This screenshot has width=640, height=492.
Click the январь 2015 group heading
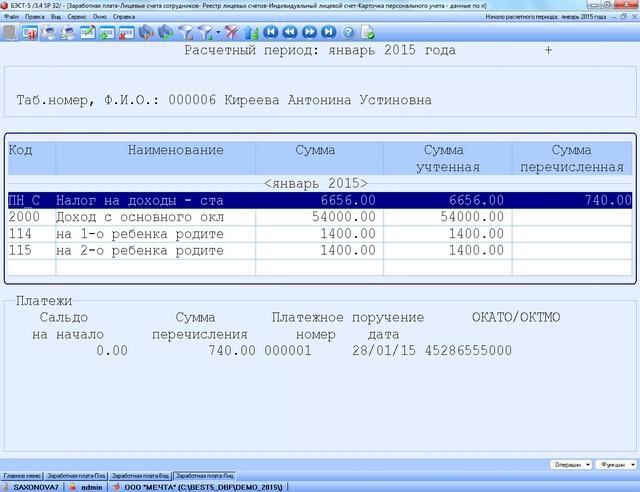pos(316,184)
